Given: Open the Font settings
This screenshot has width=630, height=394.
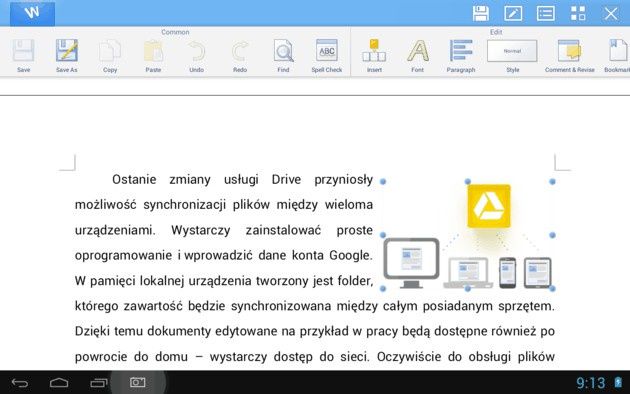Looking at the screenshot, I should (417, 55).
